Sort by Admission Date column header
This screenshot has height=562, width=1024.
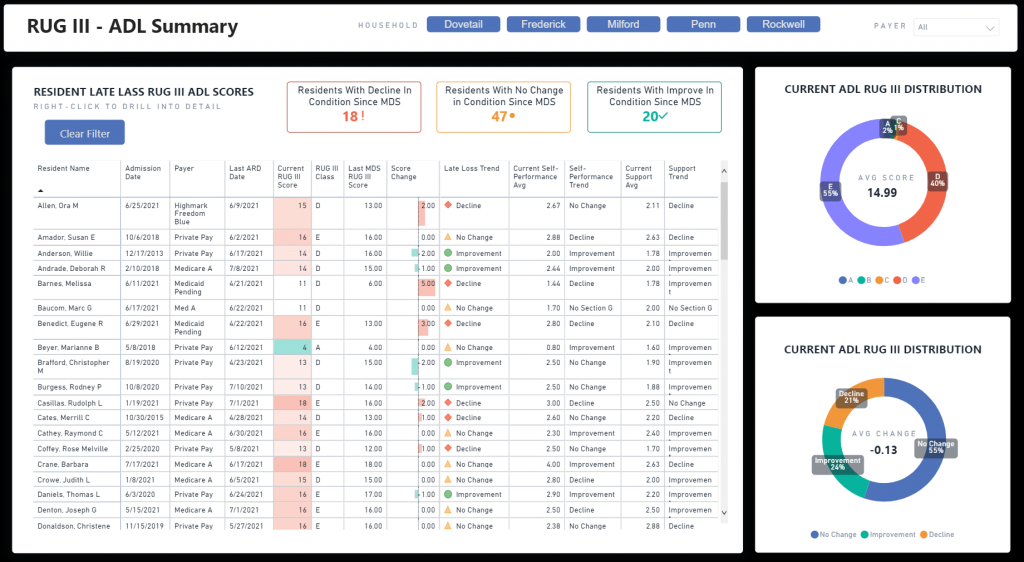143,172
